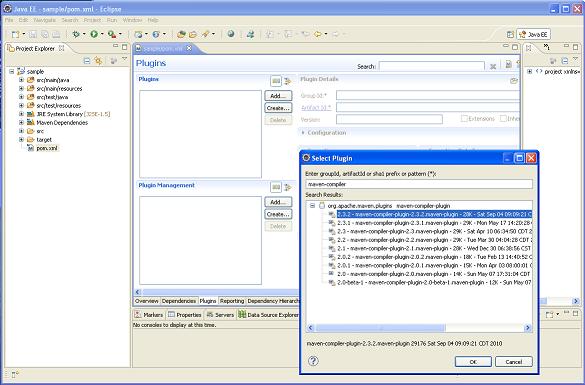Click the Group Id input field

pos(428,96)
